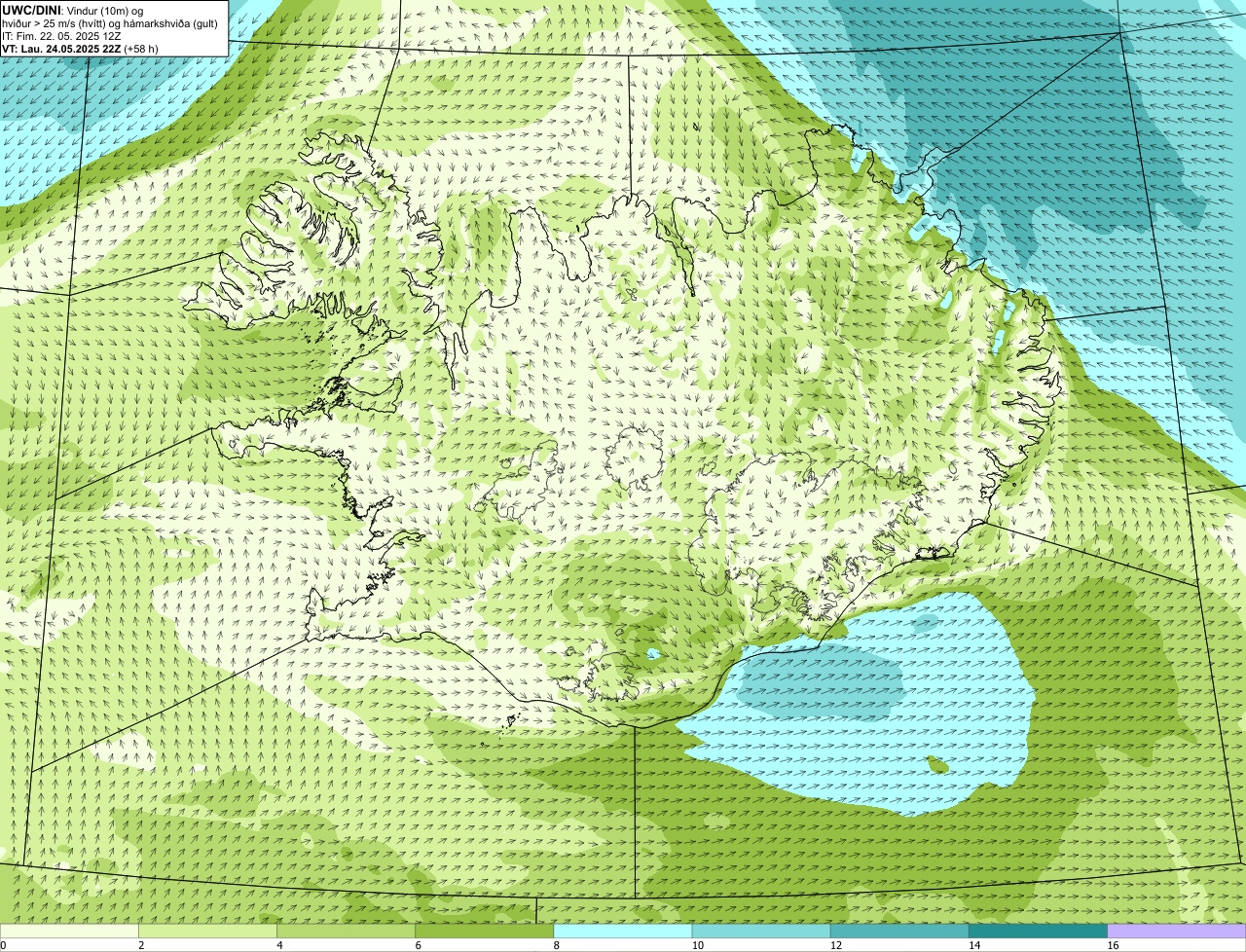Viewport: 1246px width, 952px height.
Task: Click the 'UWC/DINI: Vindur (10m) og' title line
Action: (x=73, y=10)
